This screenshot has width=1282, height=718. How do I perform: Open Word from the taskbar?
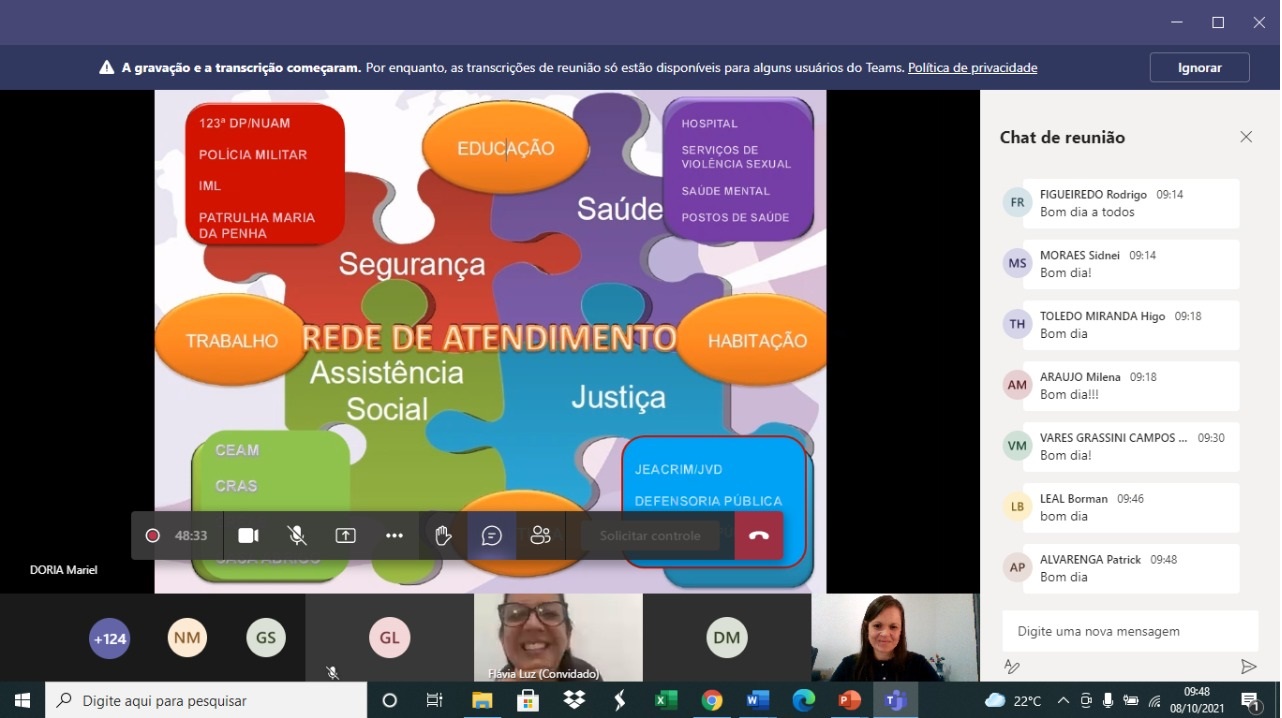[758, 700]
